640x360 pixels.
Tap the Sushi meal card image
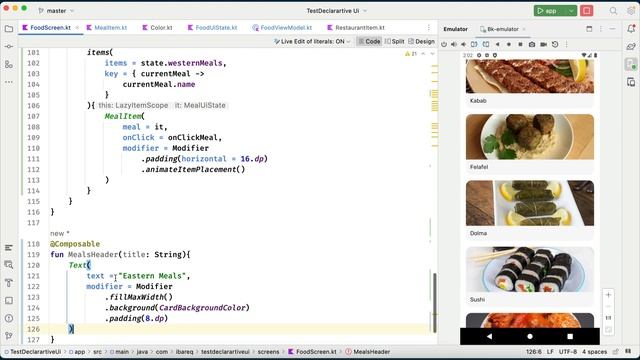[530, 269]
